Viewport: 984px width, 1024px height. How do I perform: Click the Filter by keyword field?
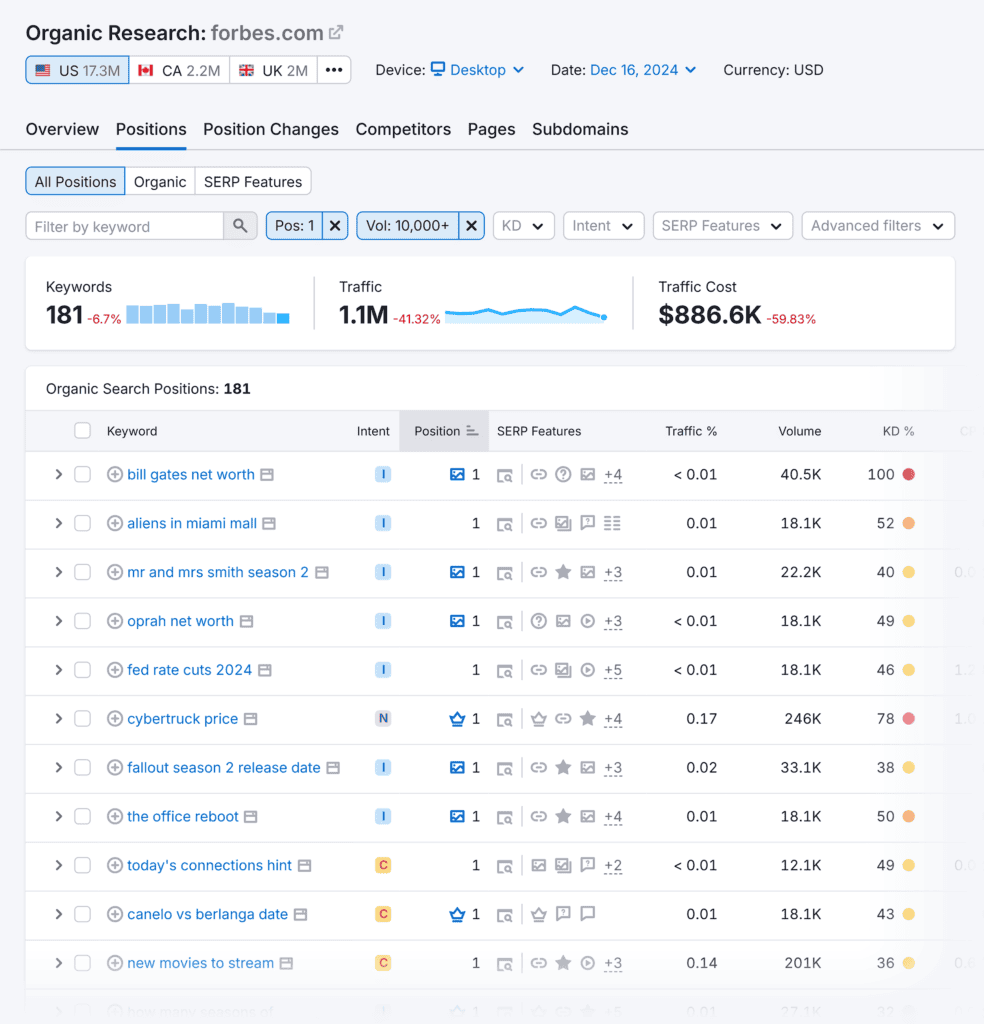click(124, 226)
